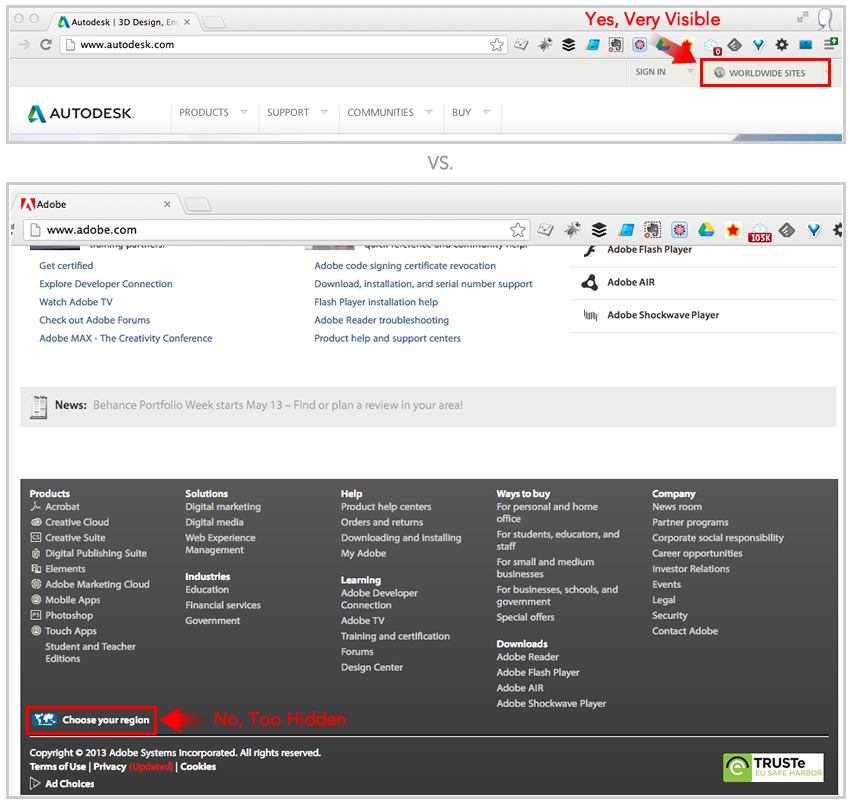Click the Evernote clipper icon in Adobe window
Image resolution: width=850 pixels, height=807 pixels.
coord(653,230)
